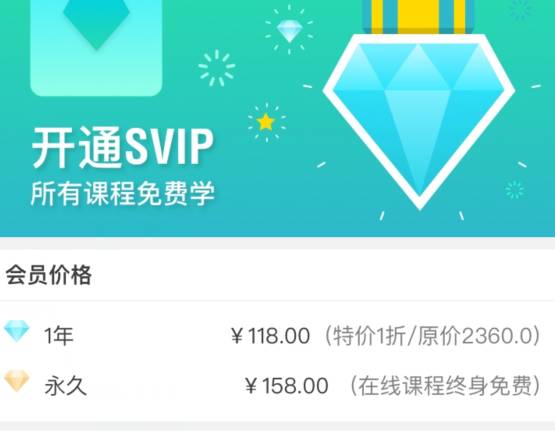Screen dimensions: 555x433
Task: Tap the small white diamond sparkle icon
Action: coord(290,31)
